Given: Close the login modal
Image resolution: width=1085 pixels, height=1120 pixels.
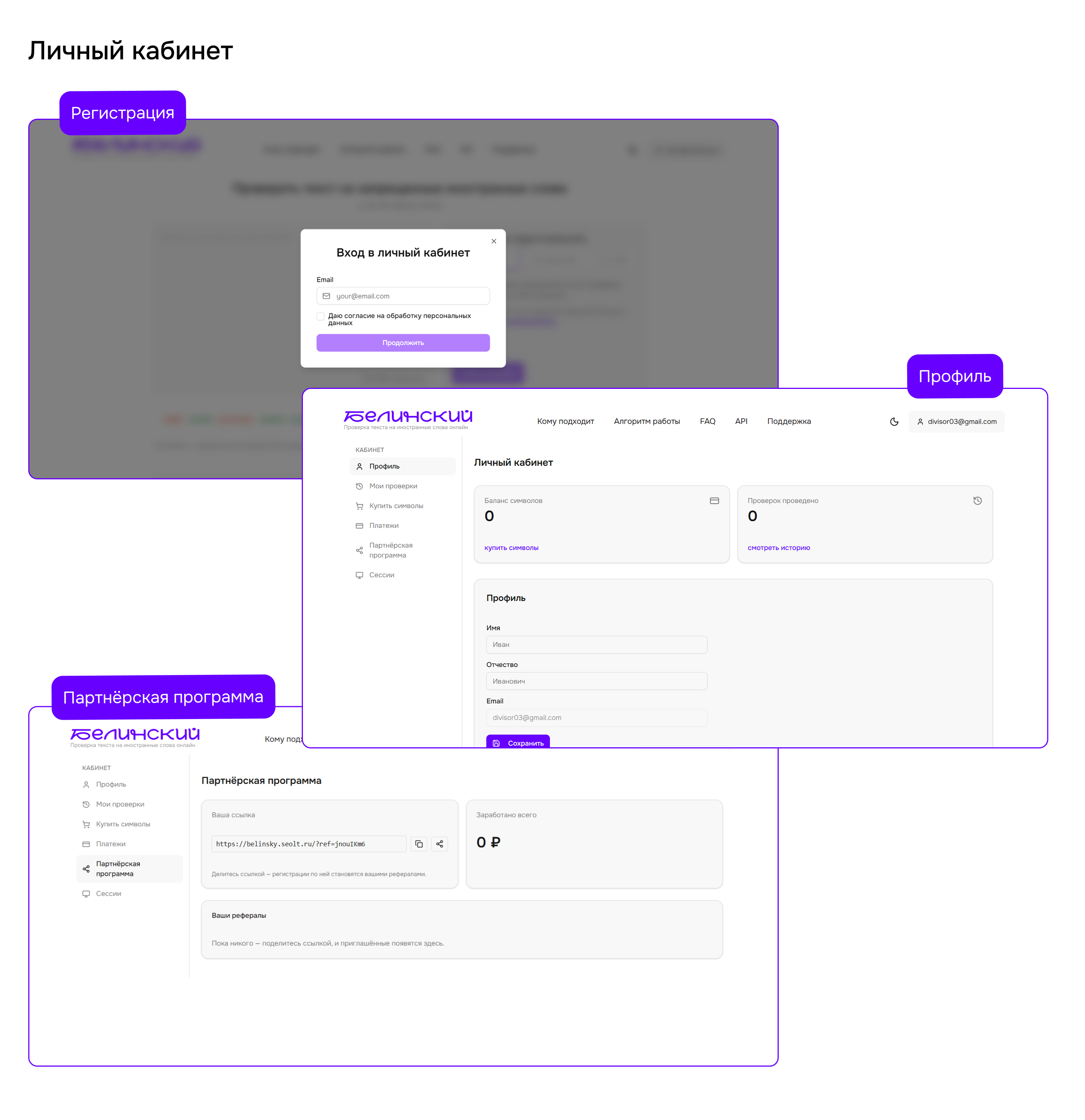Looking at the screenshot, I should coord(494,241).
